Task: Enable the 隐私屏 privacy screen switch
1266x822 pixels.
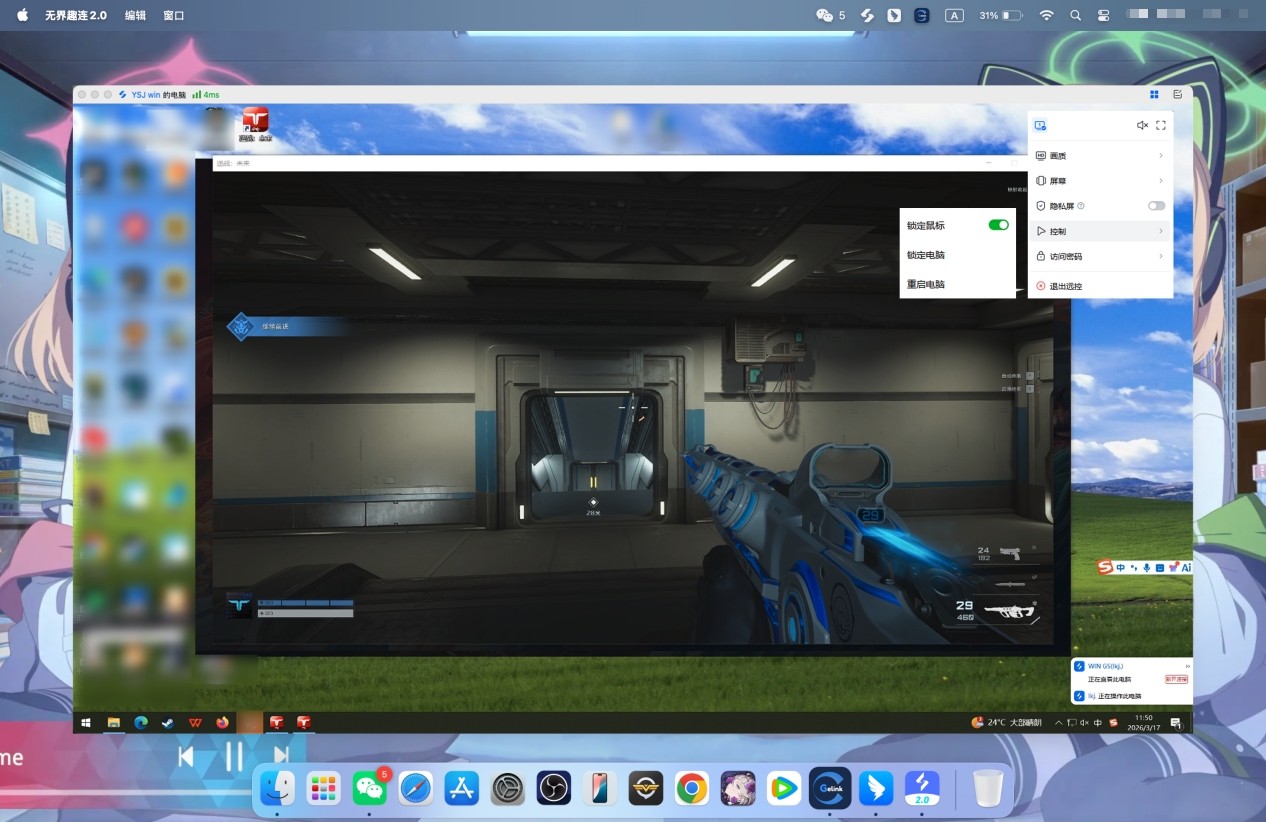Action: pyautogui.click(x=1156, y=206)
